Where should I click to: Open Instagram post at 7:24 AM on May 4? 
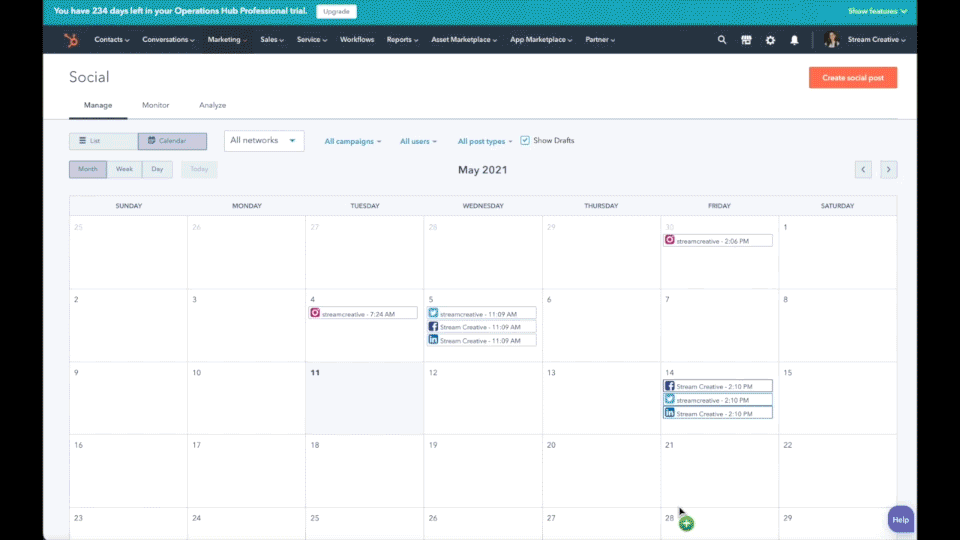pyautogui.click(x=363, y=313)
